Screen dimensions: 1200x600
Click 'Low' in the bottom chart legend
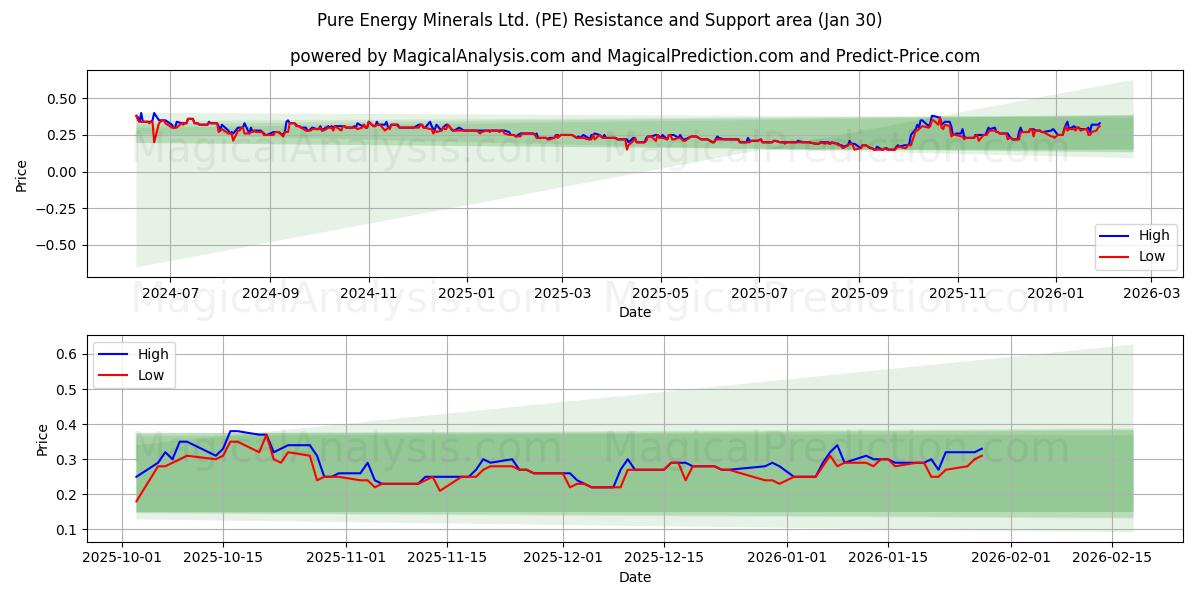[x=152, y=375]
